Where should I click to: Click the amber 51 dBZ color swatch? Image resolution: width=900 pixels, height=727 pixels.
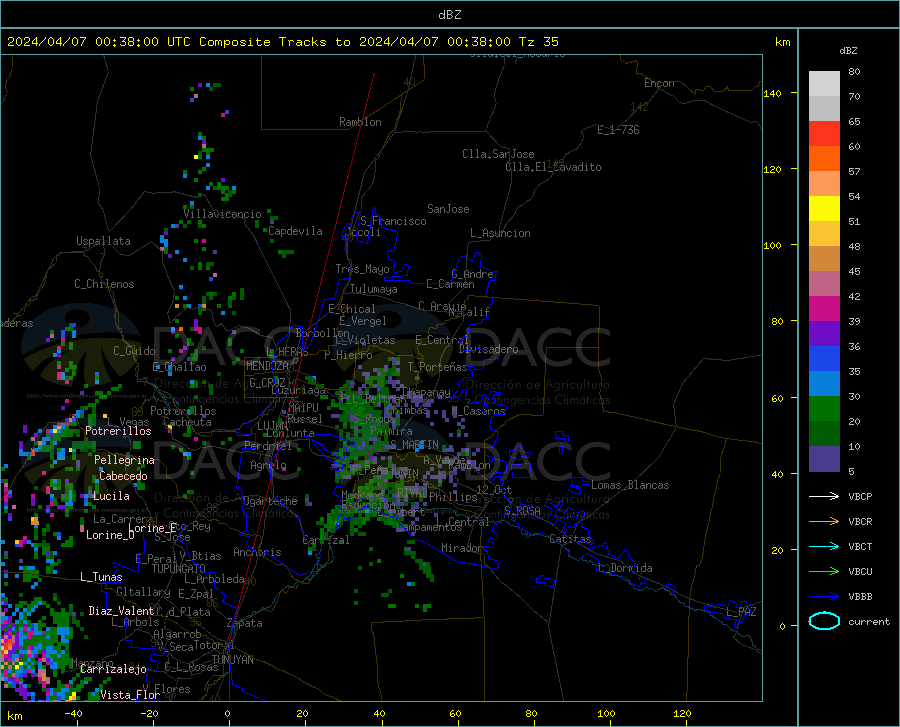tap(824, 234)
